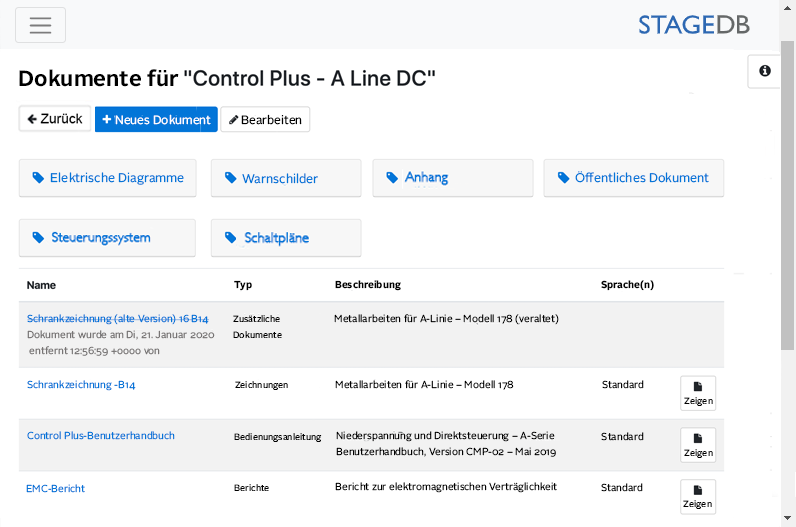Open the removed Schrankzeichnung alte Version link
The width and height of the screenshot is (796, 527).
[x=117, y=318]
